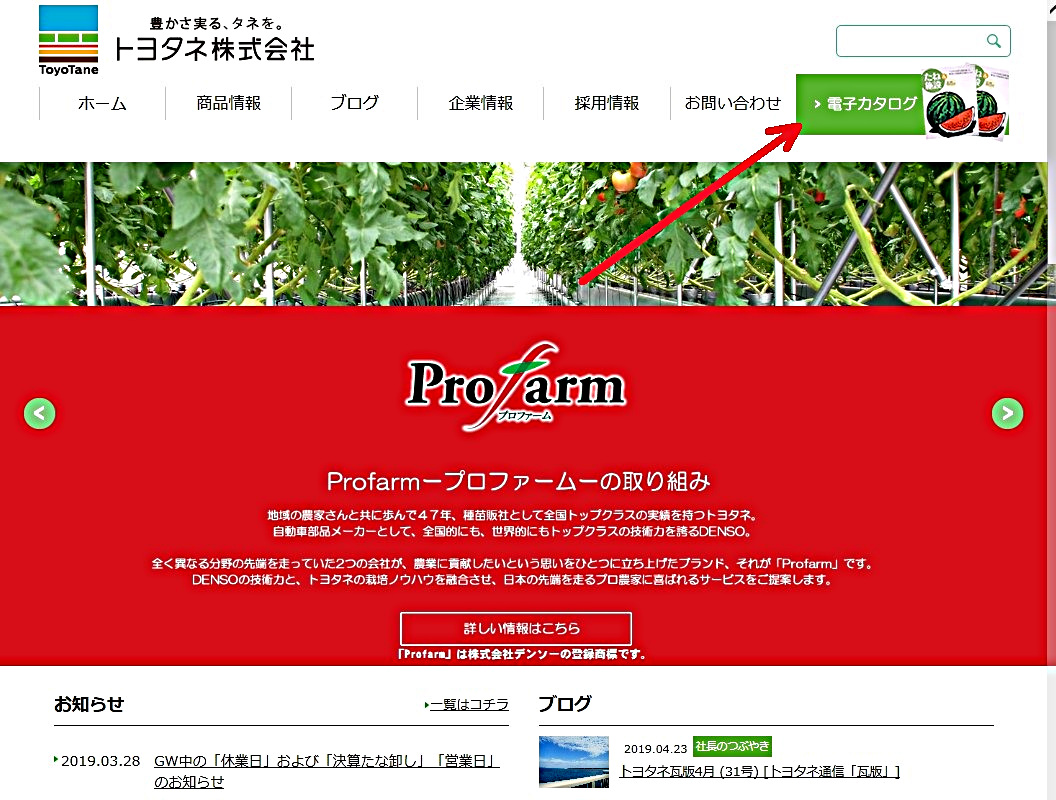Select 採用情報 in the navigation bar
Screen dimensions: 1056x800
(x=606, y=103)
